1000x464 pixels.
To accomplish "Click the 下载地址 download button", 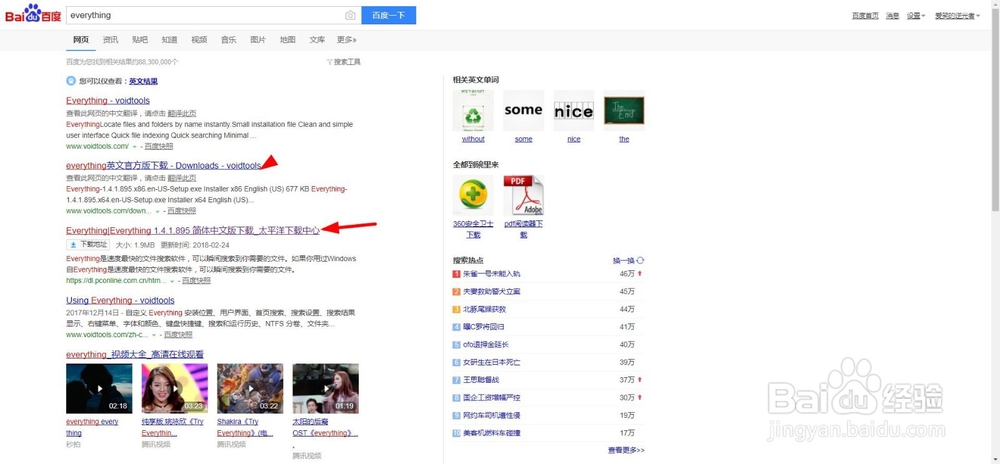I will point(88,245).
